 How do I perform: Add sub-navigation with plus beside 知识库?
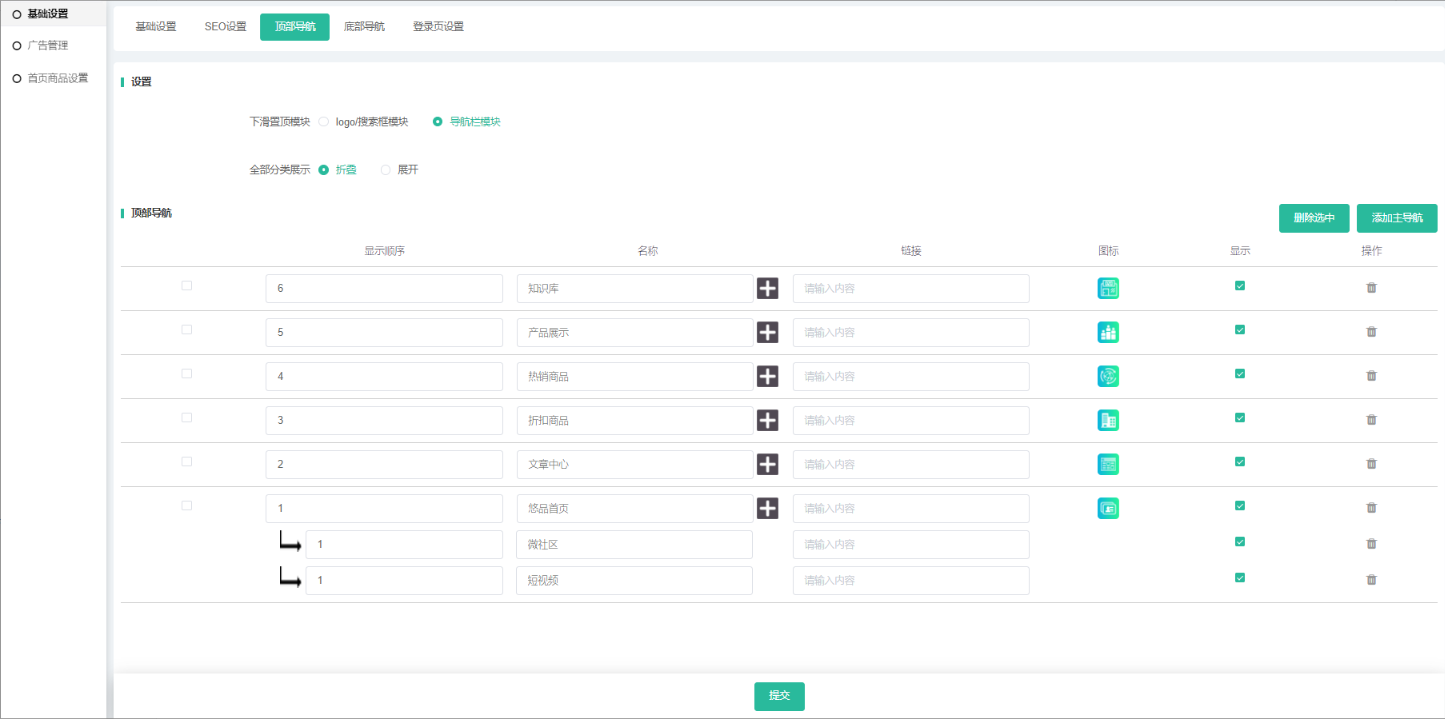[767, 289]
